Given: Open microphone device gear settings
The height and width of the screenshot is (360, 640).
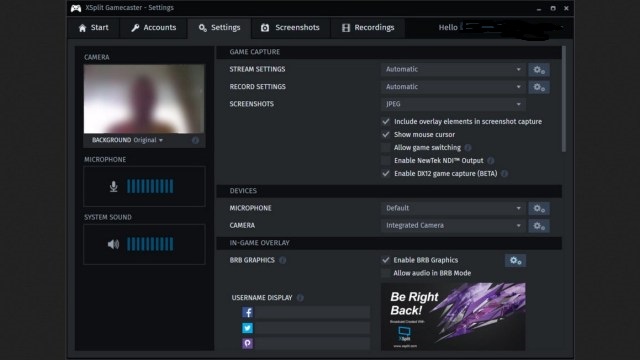Looking at the screenshot, I should tap(539, 209).
